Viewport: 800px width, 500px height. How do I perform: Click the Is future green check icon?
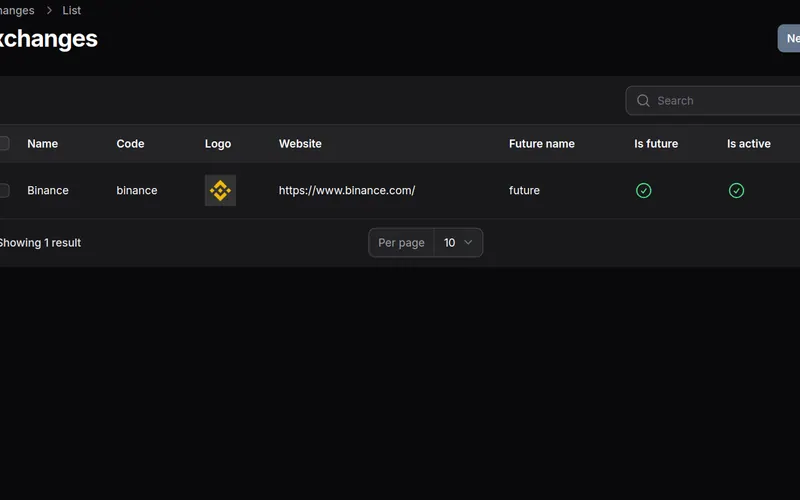643,190
